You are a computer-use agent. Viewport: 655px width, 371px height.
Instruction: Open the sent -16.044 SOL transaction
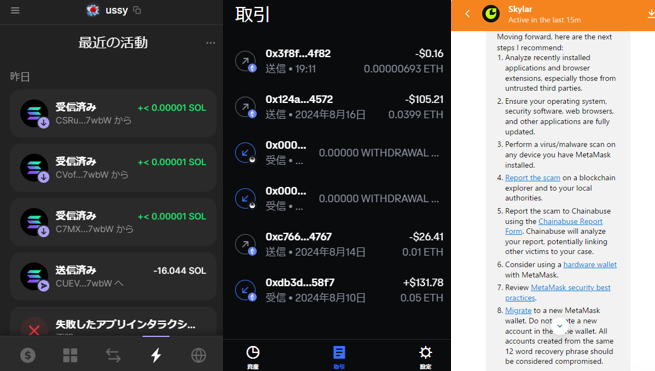(113, 276)
